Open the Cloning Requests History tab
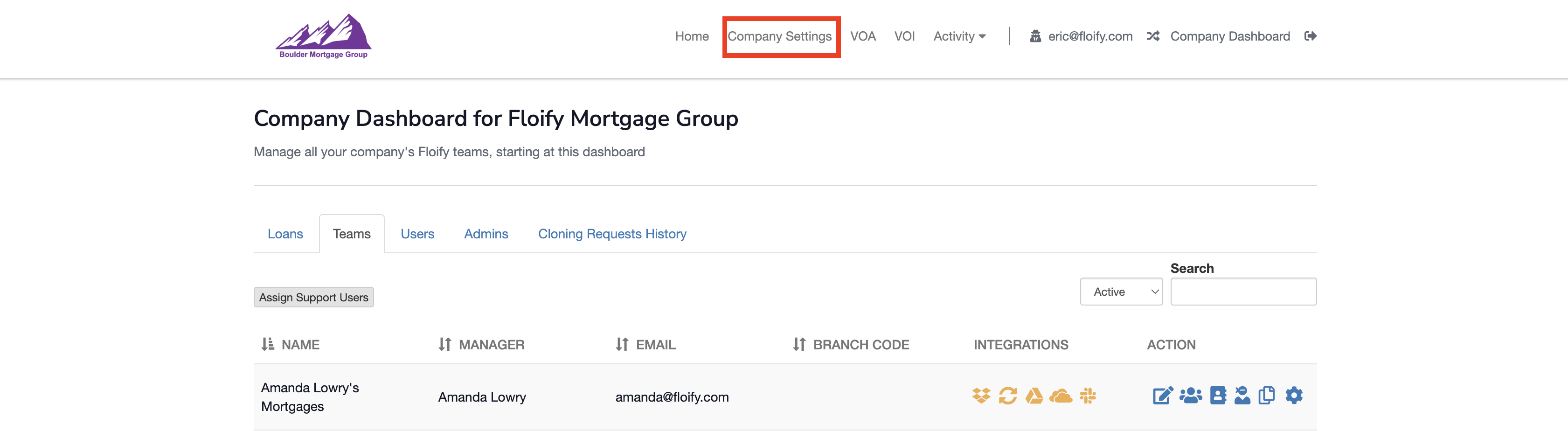The height and width of the screenshot is (431, 1568). pyautogui.click(x=612, y=234)
